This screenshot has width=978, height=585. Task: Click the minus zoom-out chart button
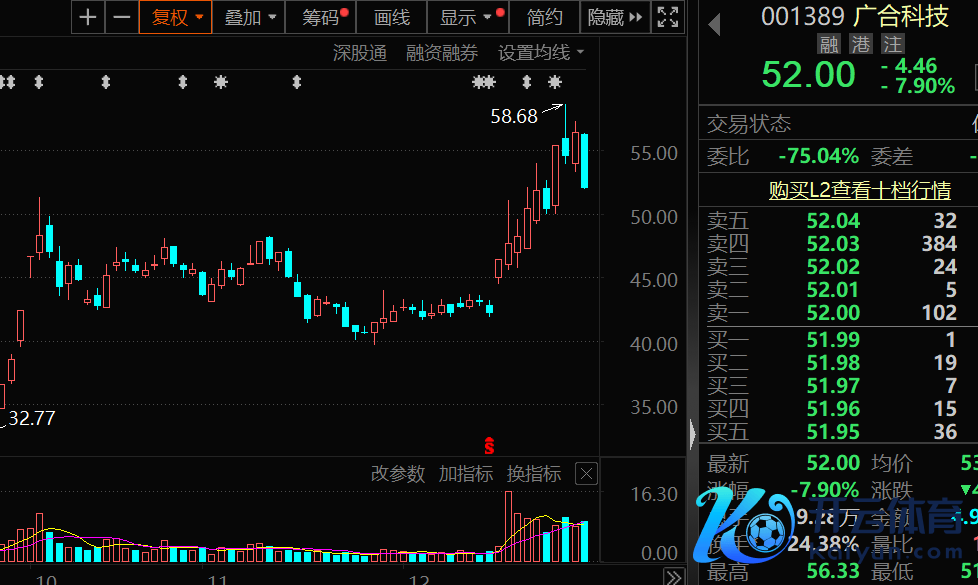click(x=122, y=17)
